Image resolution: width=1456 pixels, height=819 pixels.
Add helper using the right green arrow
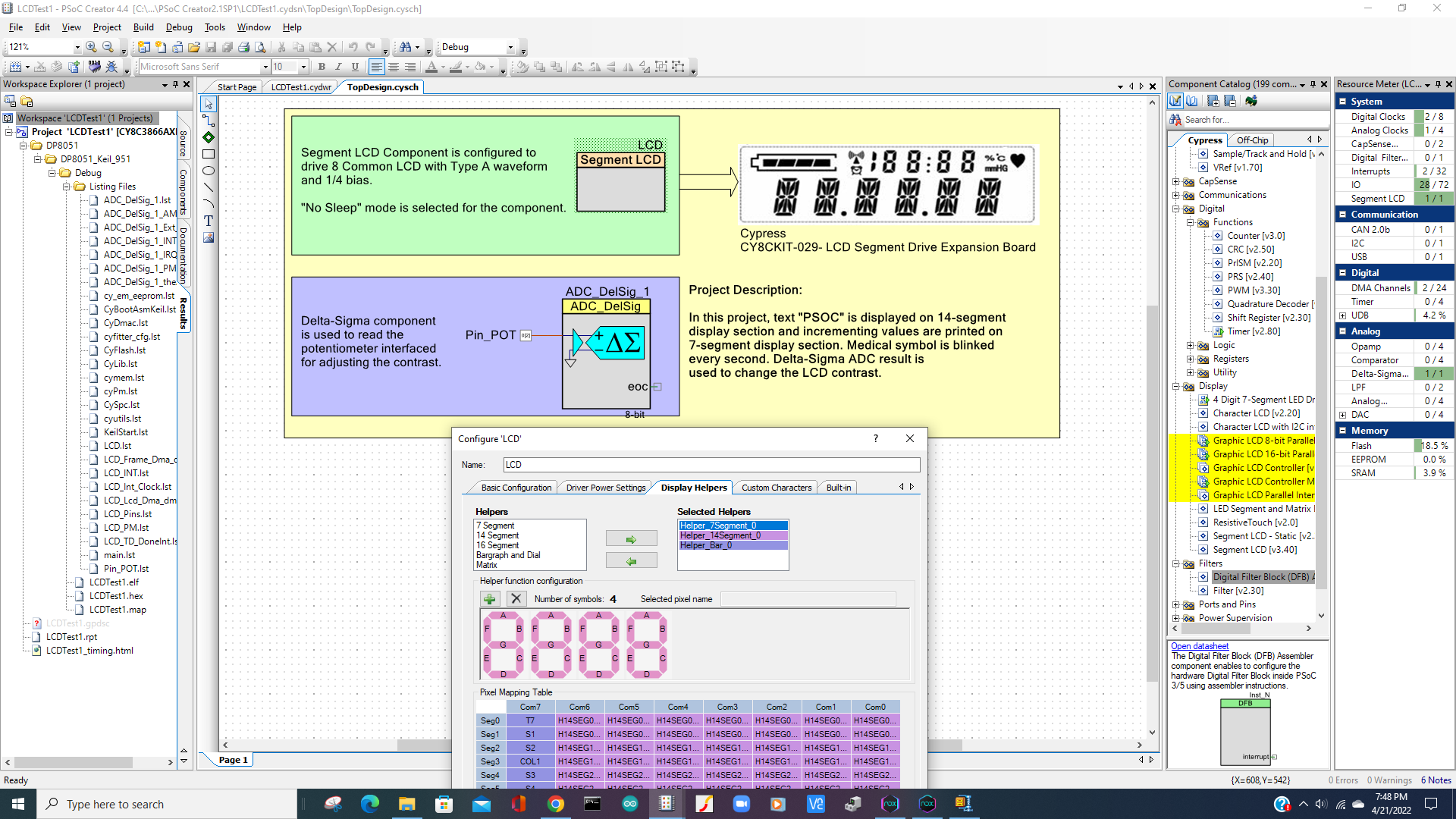pyautogui.click(x=631, y=539)
